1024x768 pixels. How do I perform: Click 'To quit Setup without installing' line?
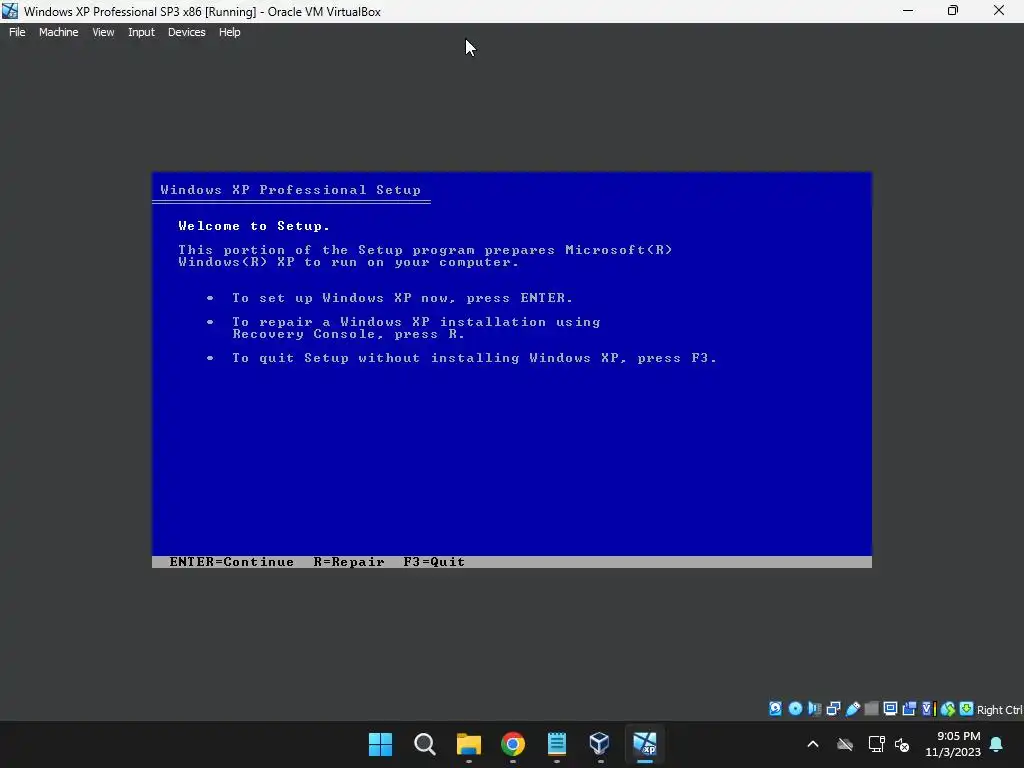(475, 358)
